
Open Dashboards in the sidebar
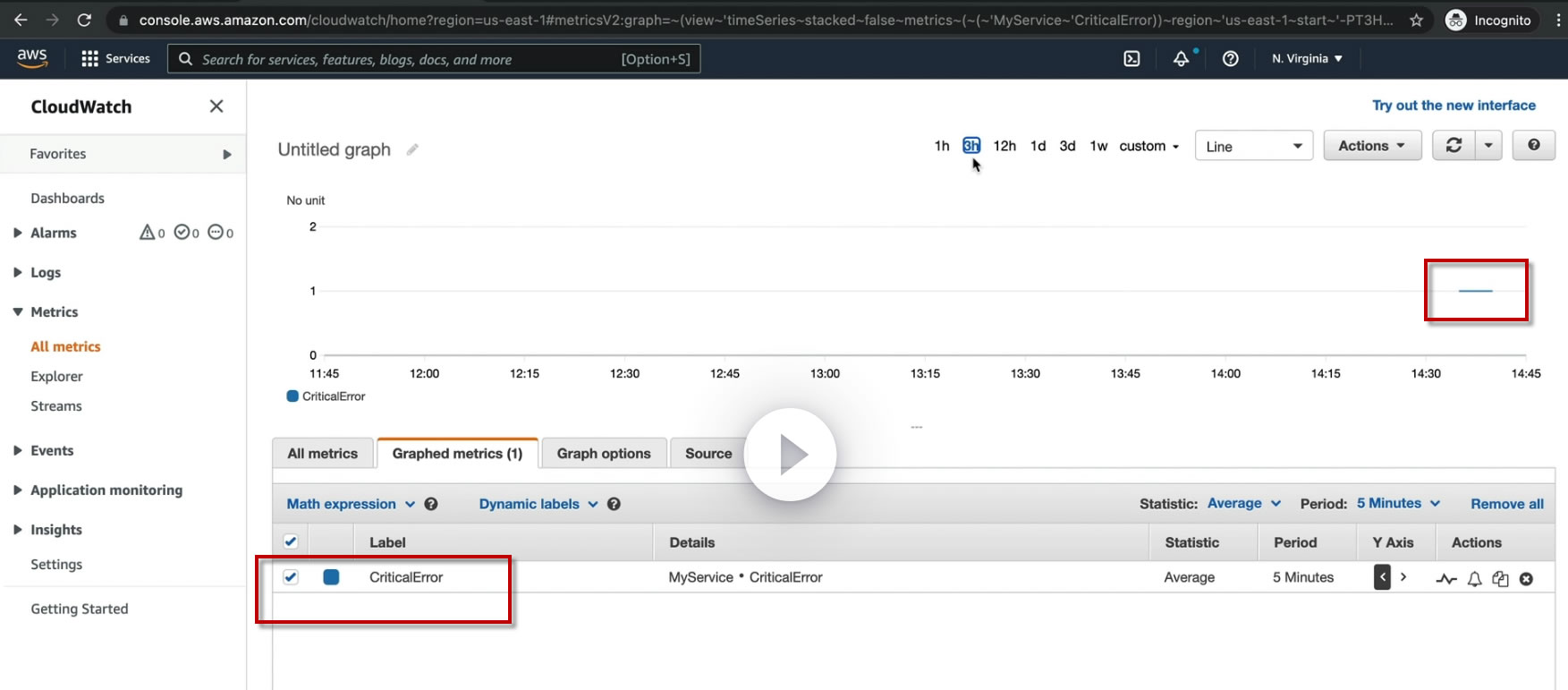click(67, 198)
